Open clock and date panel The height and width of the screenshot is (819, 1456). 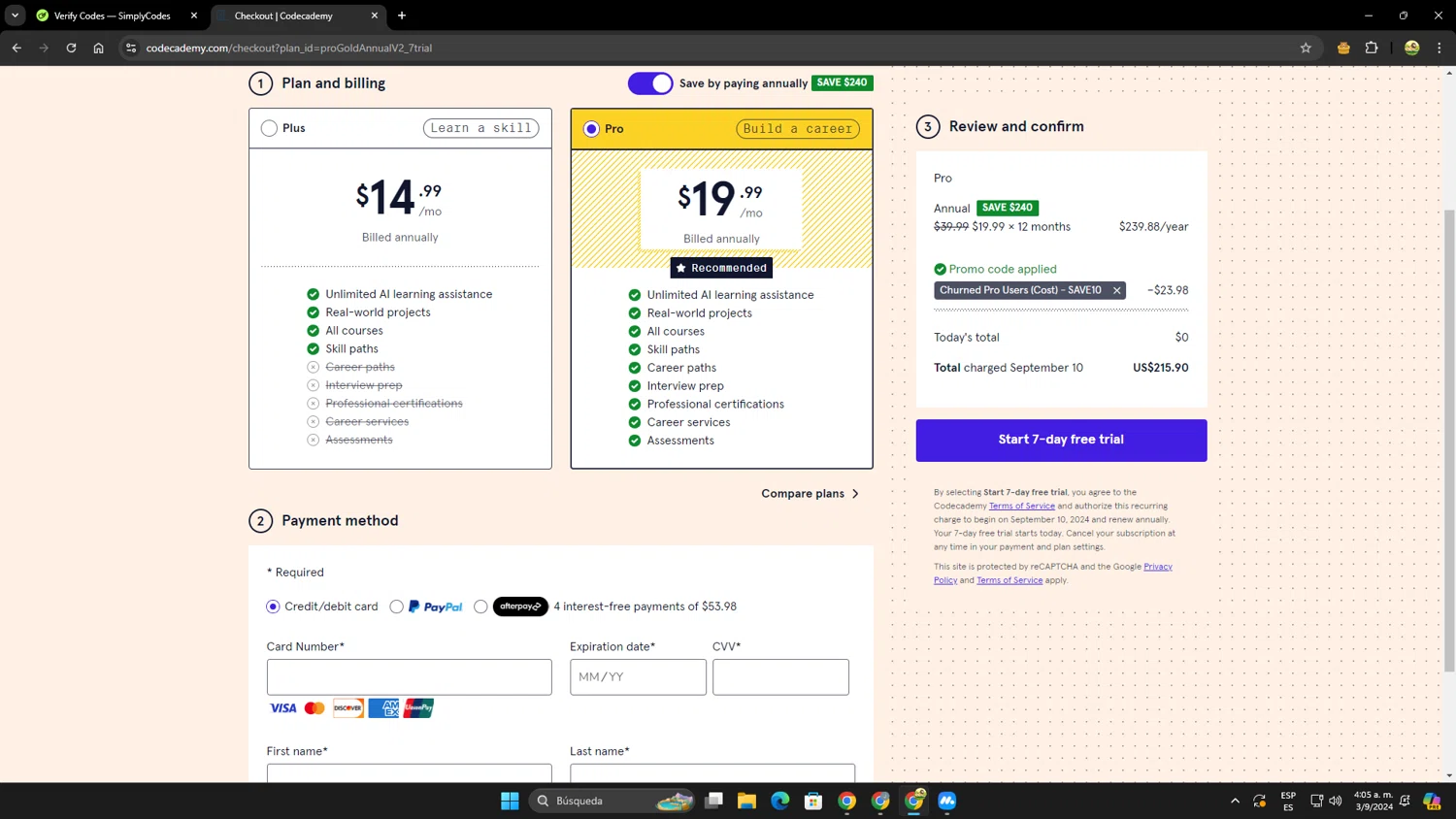[x=1373, y=801]
